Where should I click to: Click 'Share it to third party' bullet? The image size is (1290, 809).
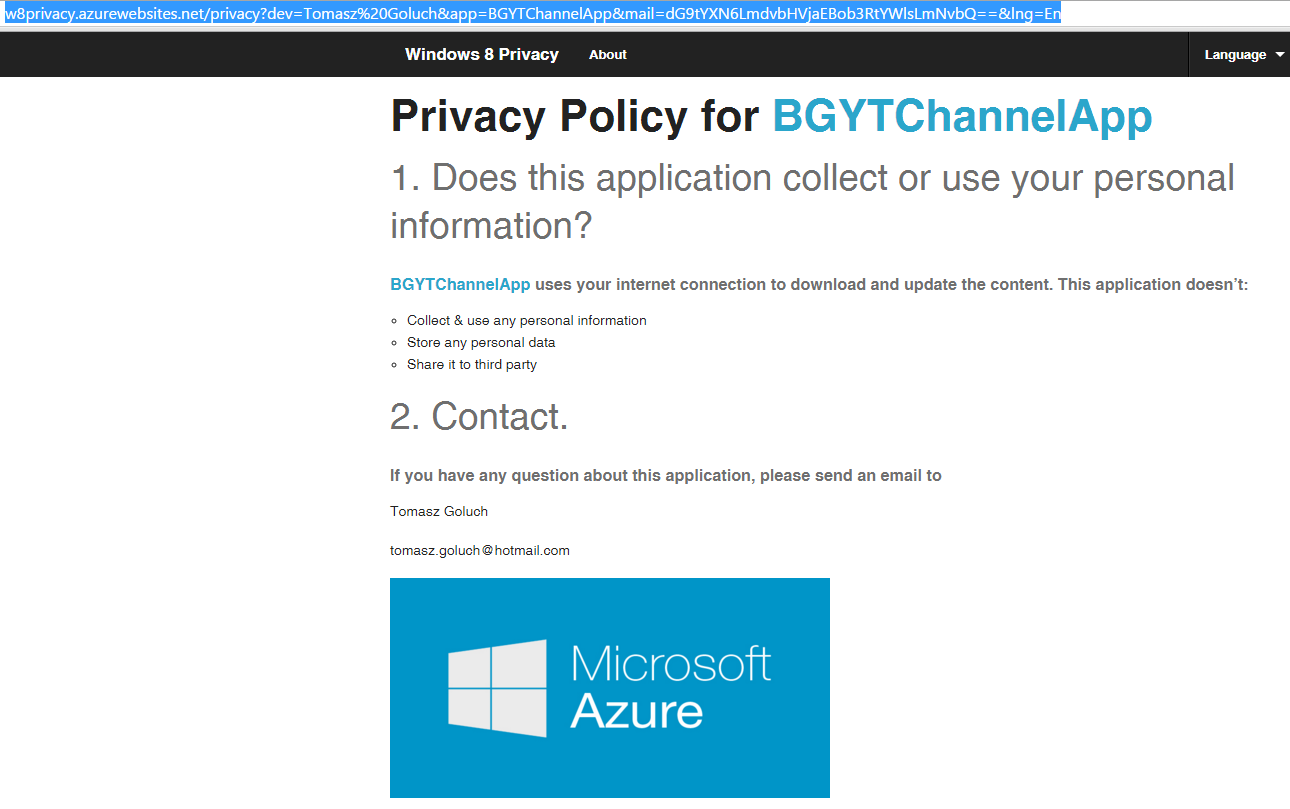pos(472,365)
